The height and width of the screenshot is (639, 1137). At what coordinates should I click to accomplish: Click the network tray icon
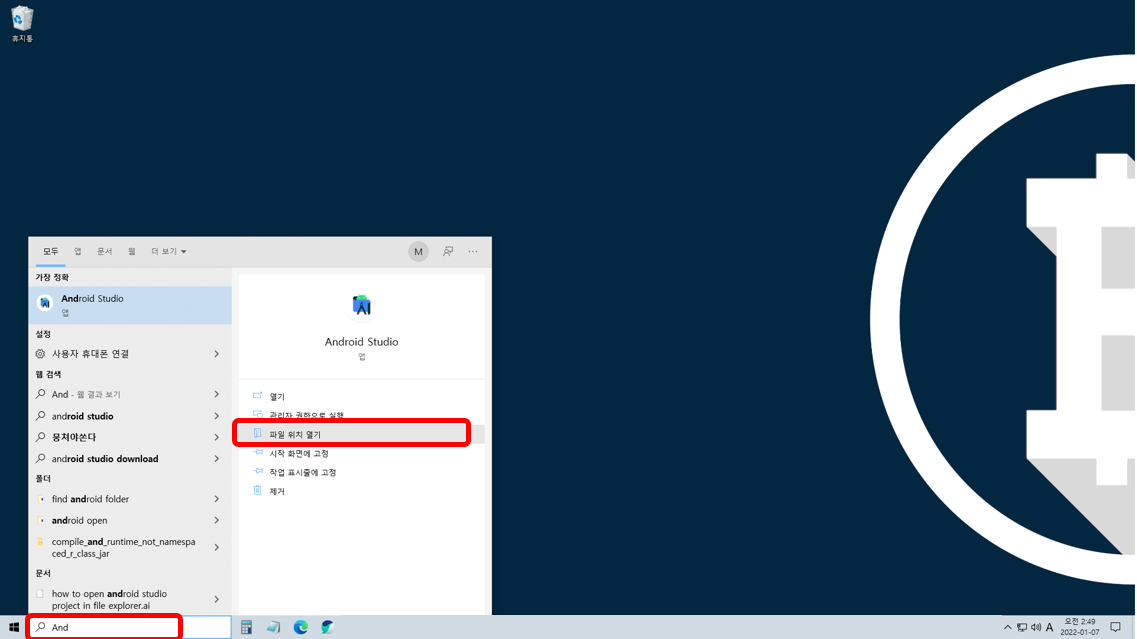click(1022, 627)
